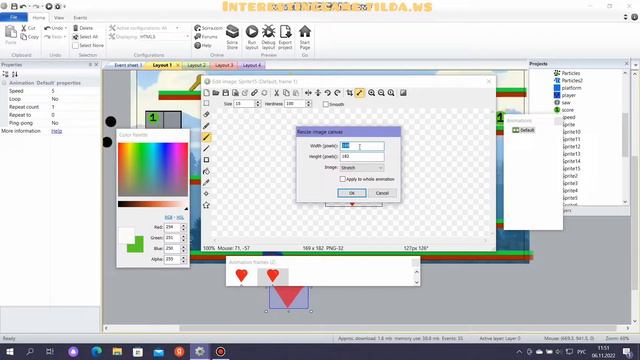Screen dimensions: 640x360
Task: Enable the Smooth checkbox
Action: 326,104
